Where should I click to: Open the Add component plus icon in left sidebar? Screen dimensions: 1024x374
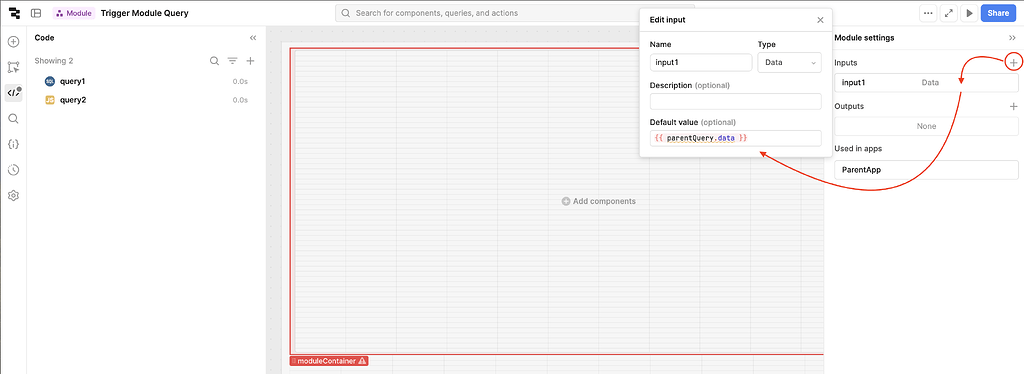(x=13, y=42)
